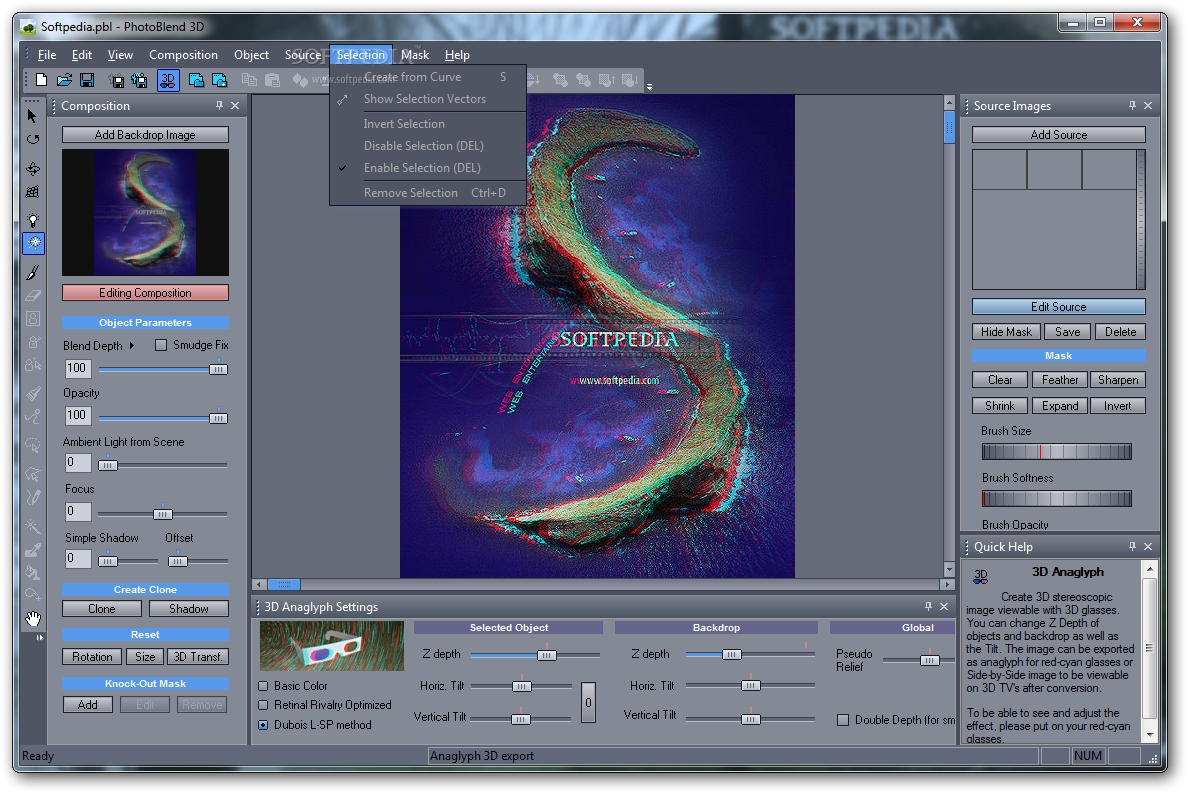1188x793 pixels.
Task: Choose Remove Selection Ctrl+D entry
Action: 428,192
